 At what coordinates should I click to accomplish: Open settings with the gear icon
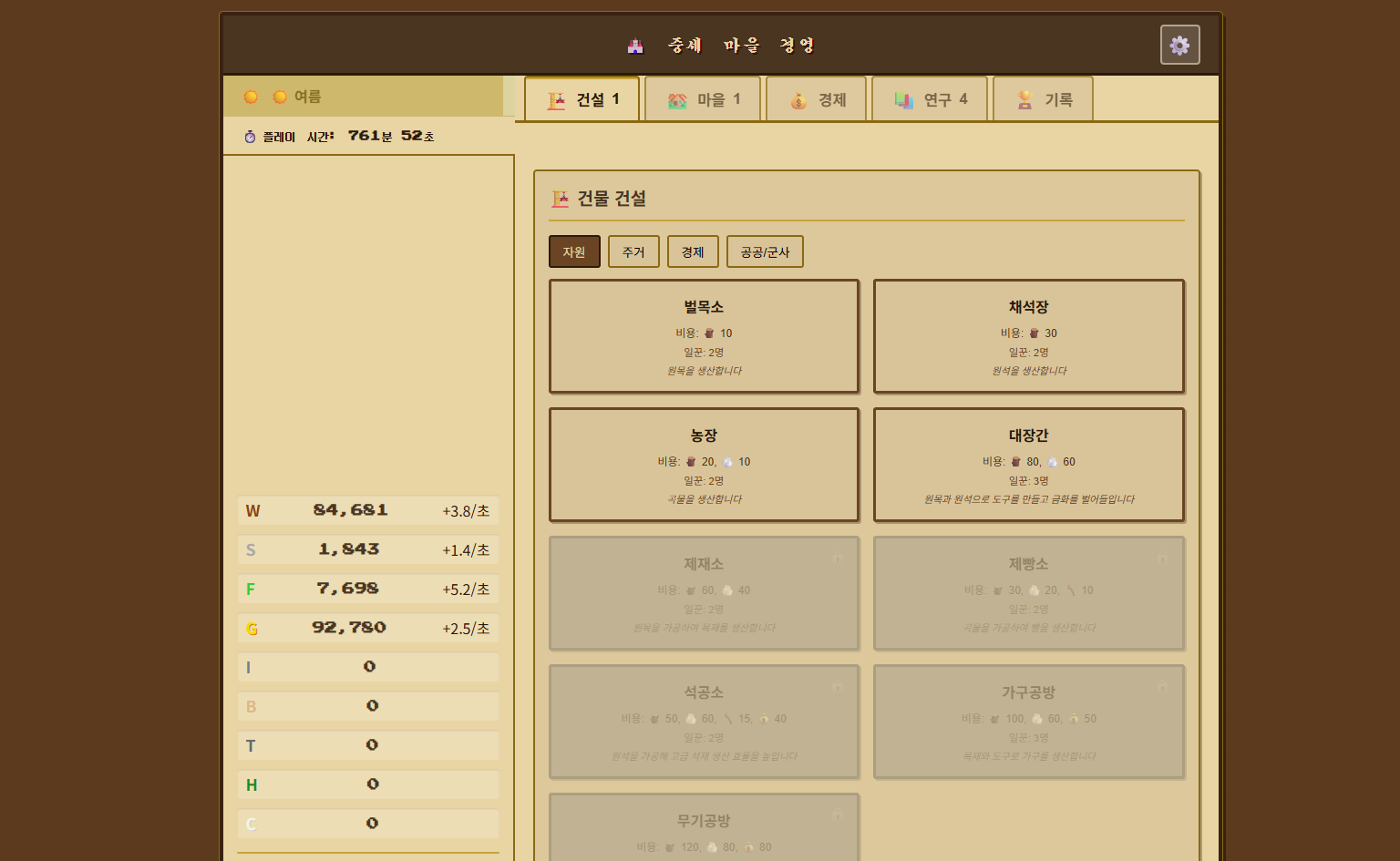pyautogui.click(x=1179, y=45)
